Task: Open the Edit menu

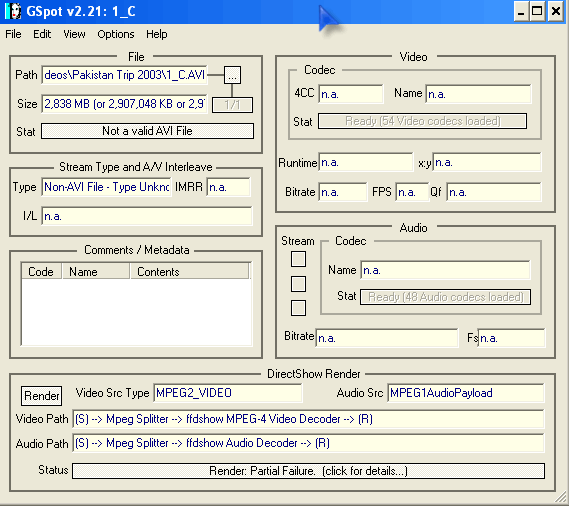Action: [42, 34]
